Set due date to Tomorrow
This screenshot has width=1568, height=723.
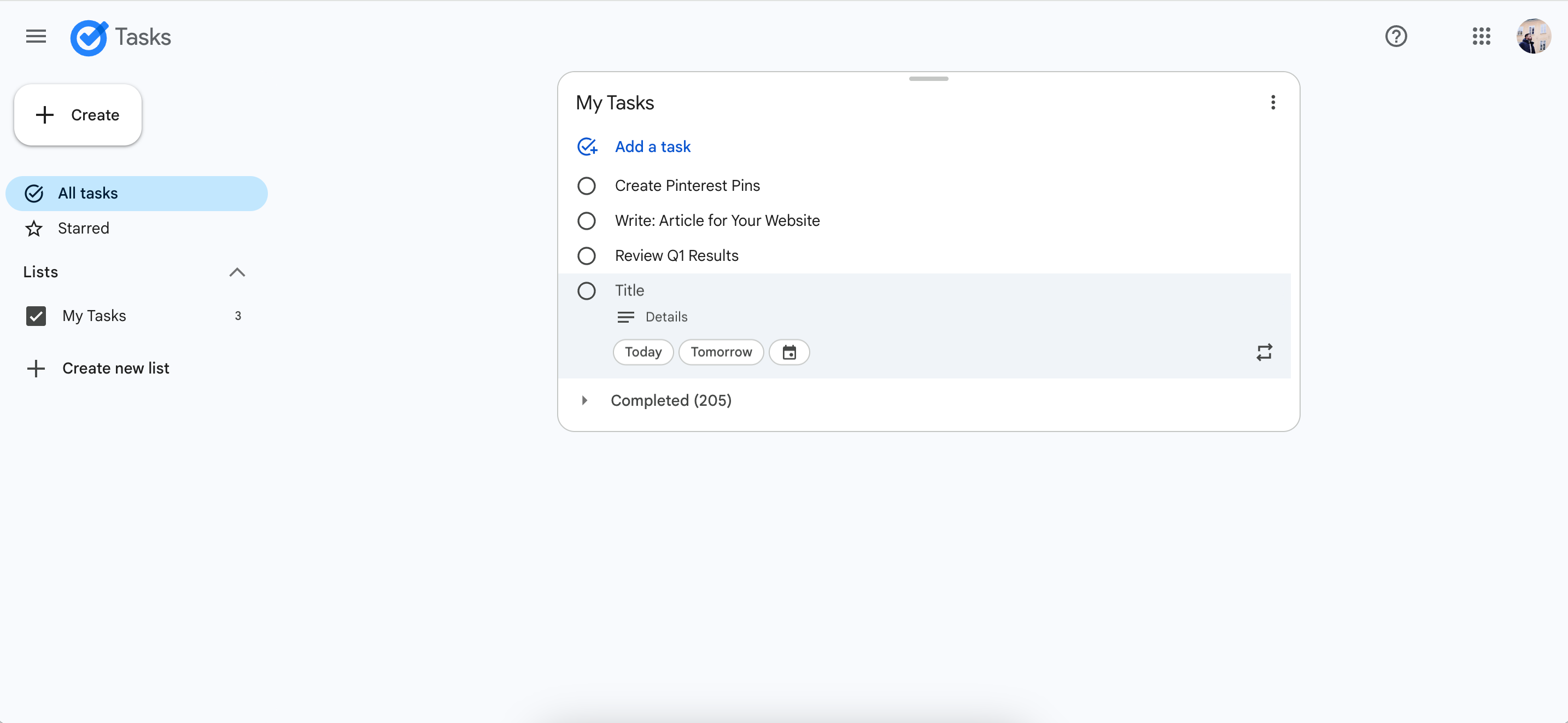721,352
